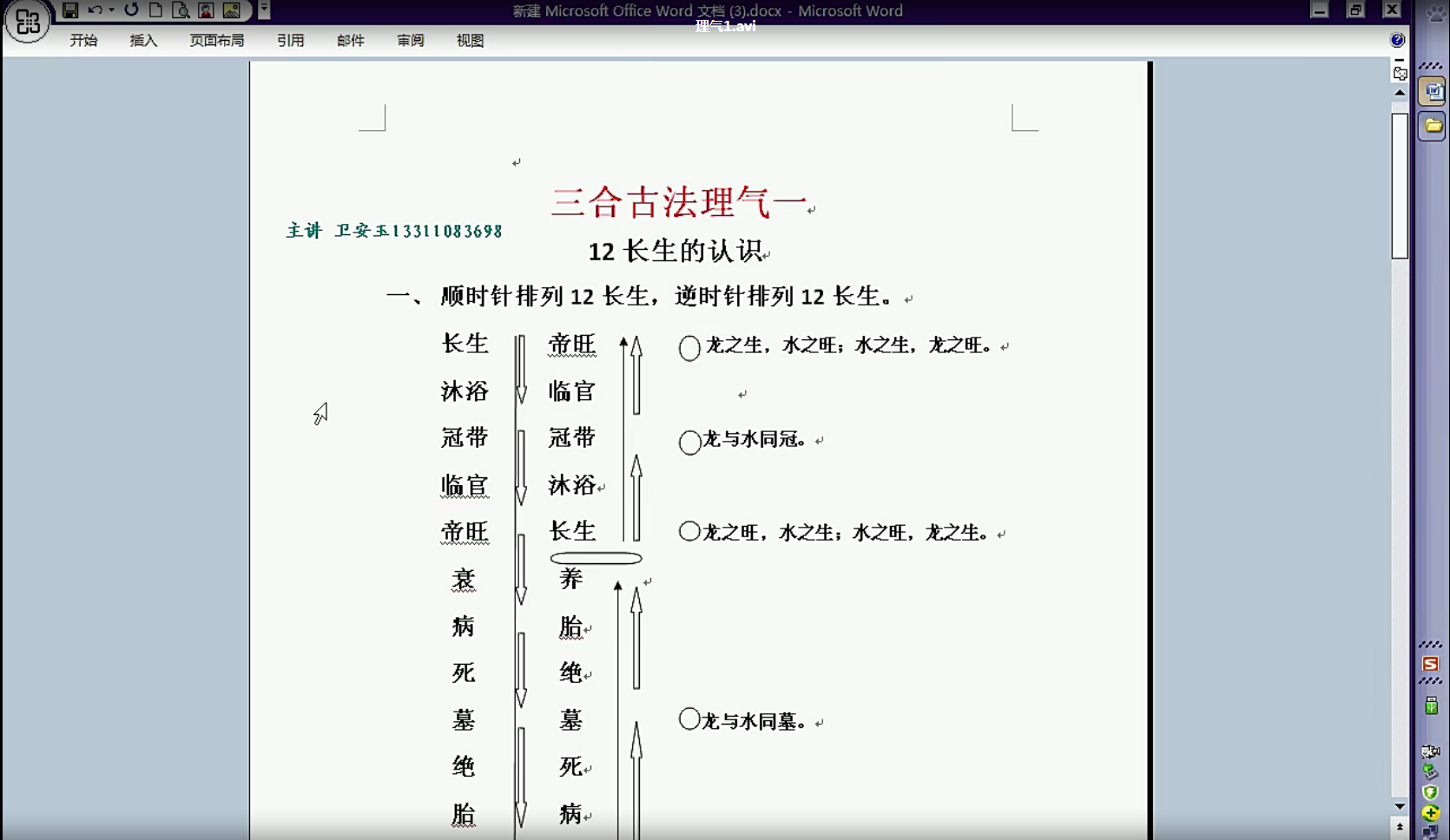
Task: Open Print Preview from Quick Access Toolbar
Action: tap(181, 10)
